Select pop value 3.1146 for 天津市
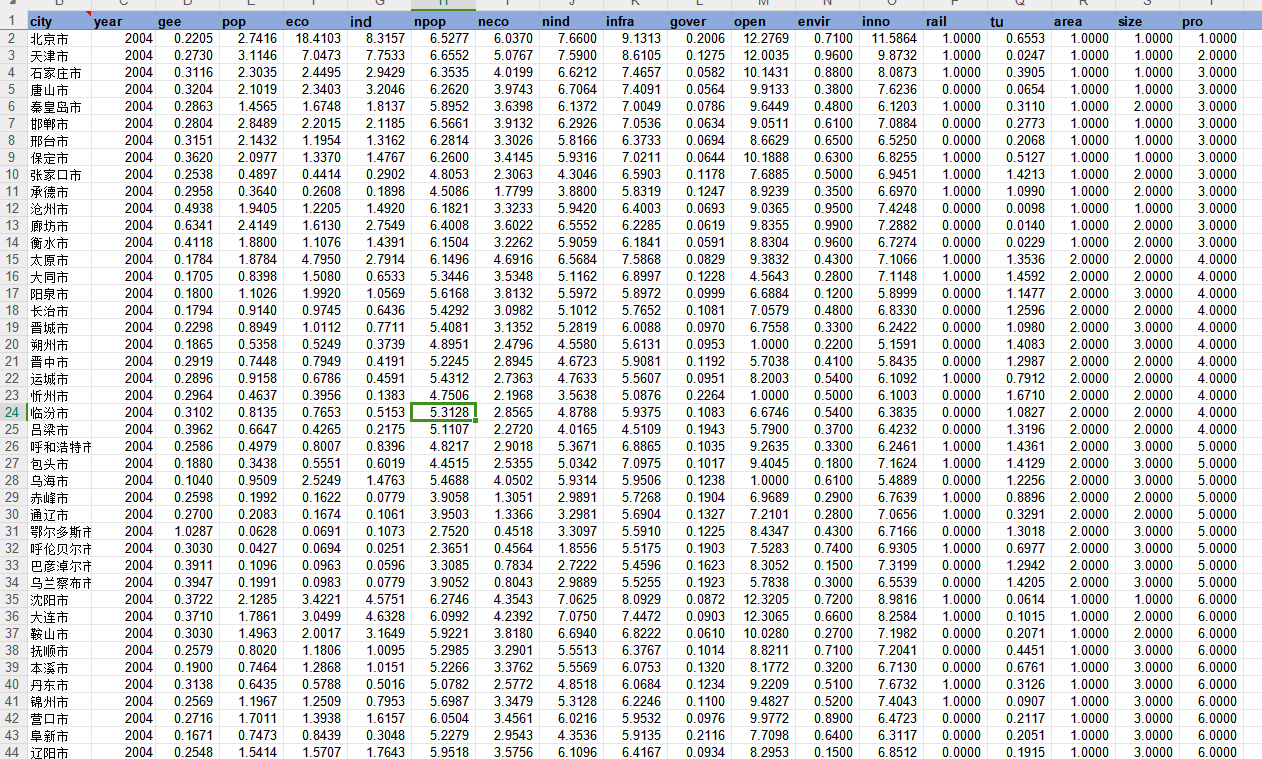This screenshot has height=759, width=1262. 251,56
